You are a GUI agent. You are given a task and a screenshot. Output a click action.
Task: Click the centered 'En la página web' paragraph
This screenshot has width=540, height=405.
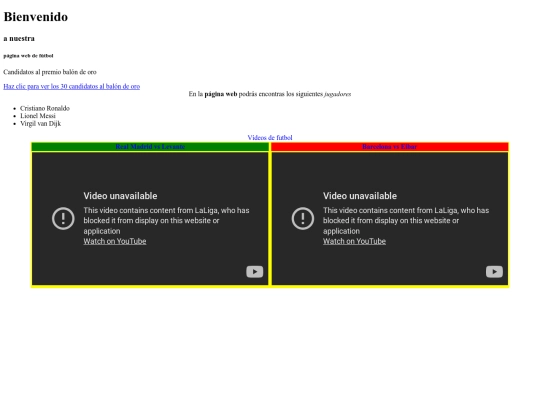pos(270,94)
